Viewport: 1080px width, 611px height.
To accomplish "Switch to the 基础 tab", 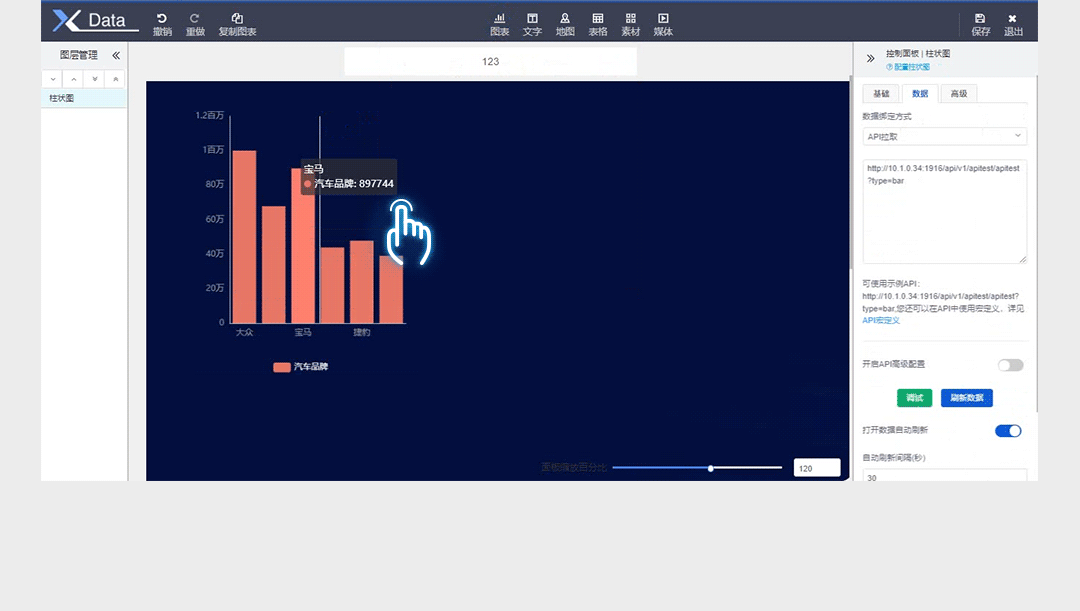I will click(881, 94).
